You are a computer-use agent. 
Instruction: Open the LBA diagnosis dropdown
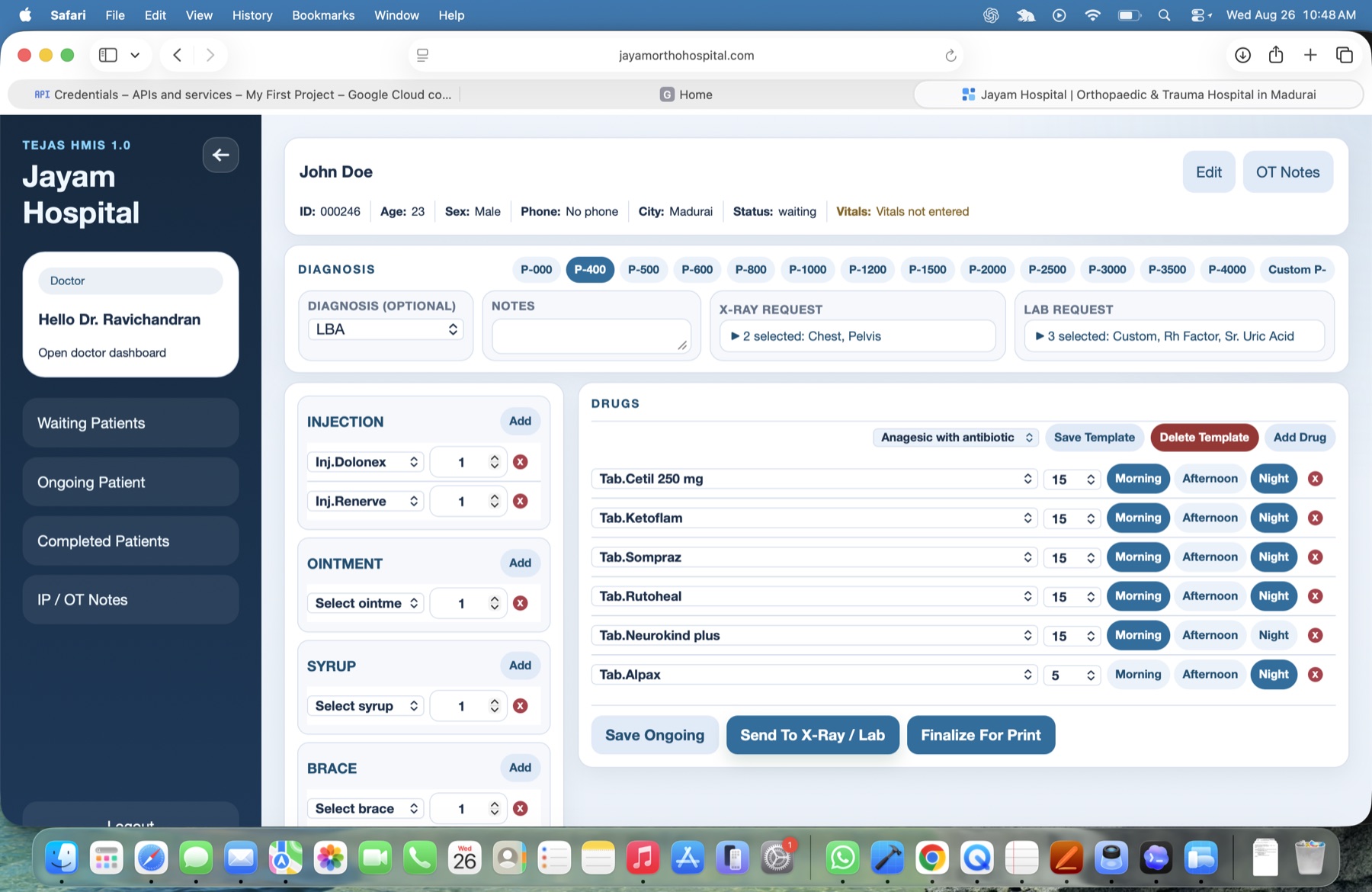(386, 329)
